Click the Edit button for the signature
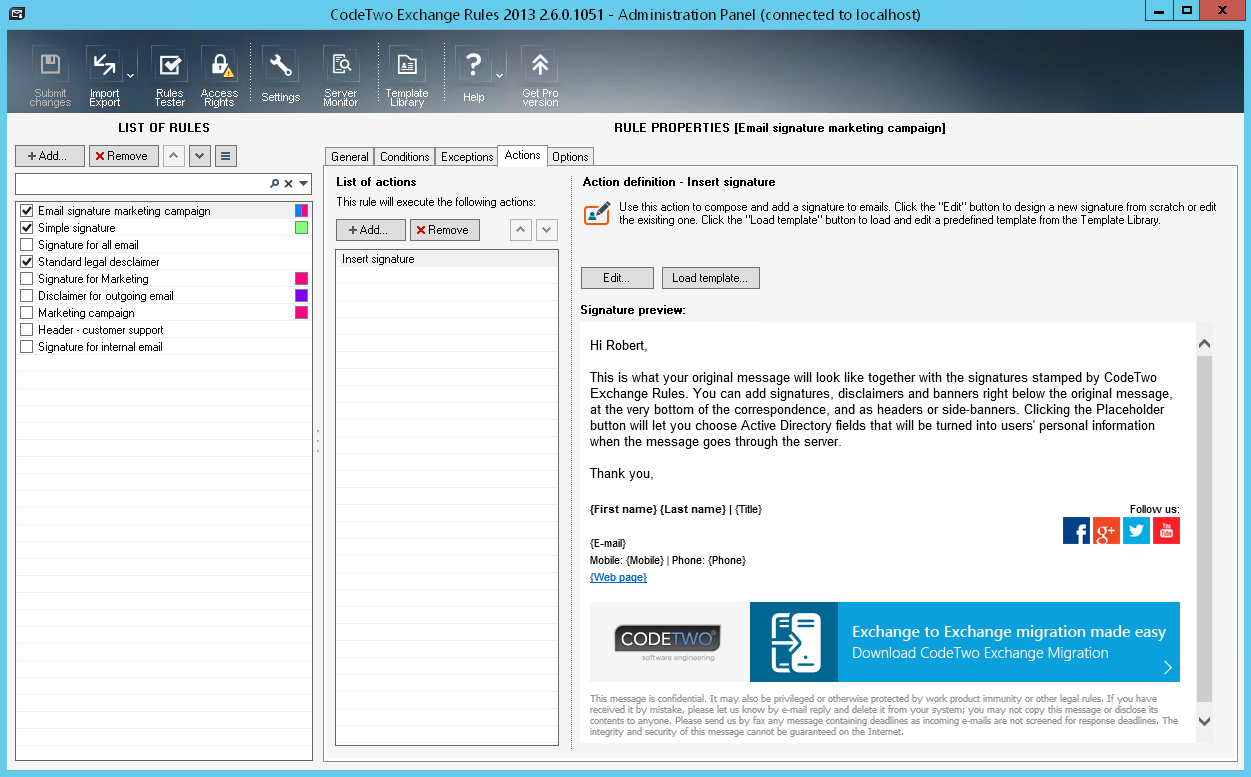Image resolution: width=1251 pixels, height=777 pixels. [x=617, y=278]
